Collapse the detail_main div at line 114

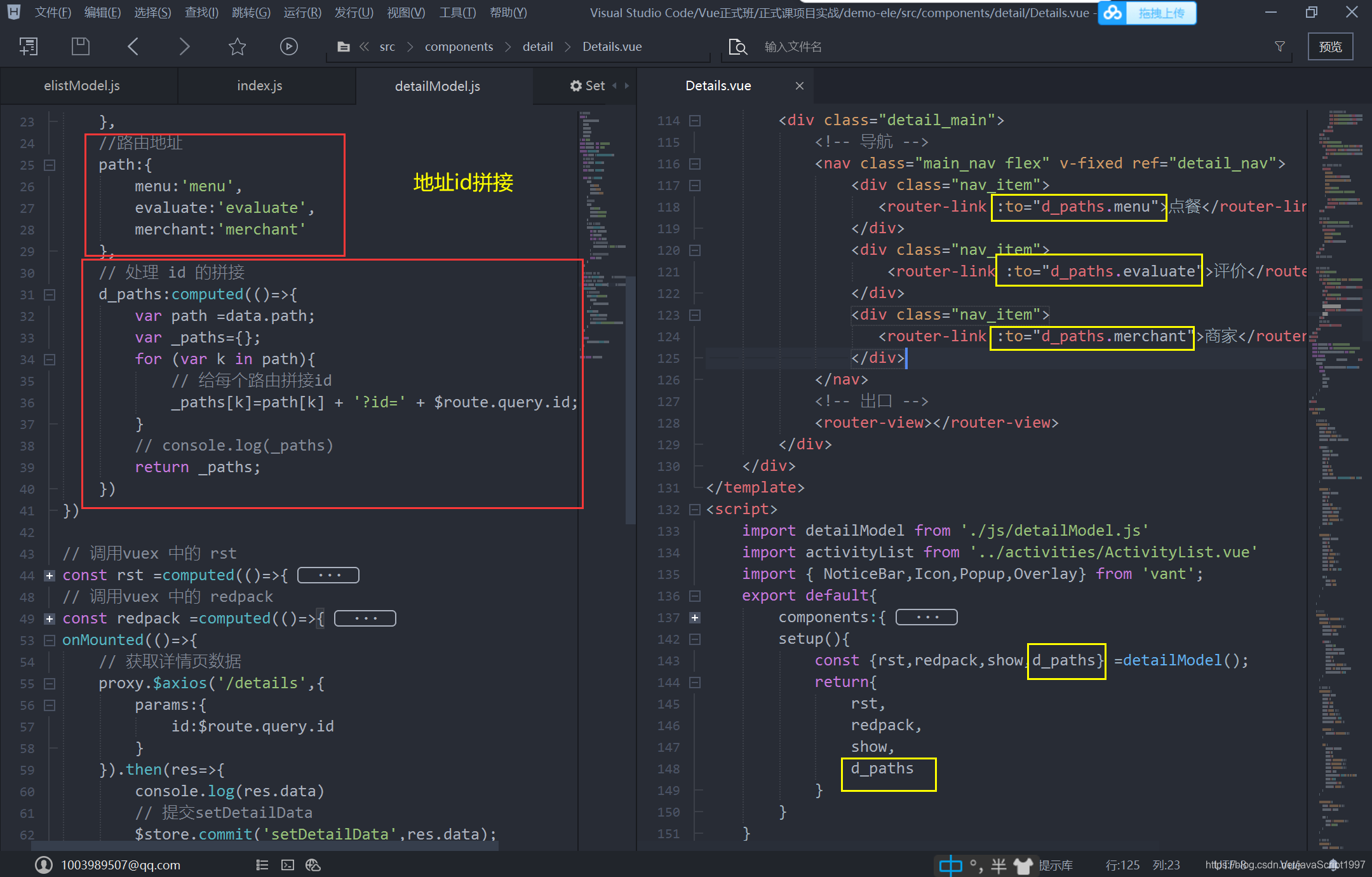(695, 121)
